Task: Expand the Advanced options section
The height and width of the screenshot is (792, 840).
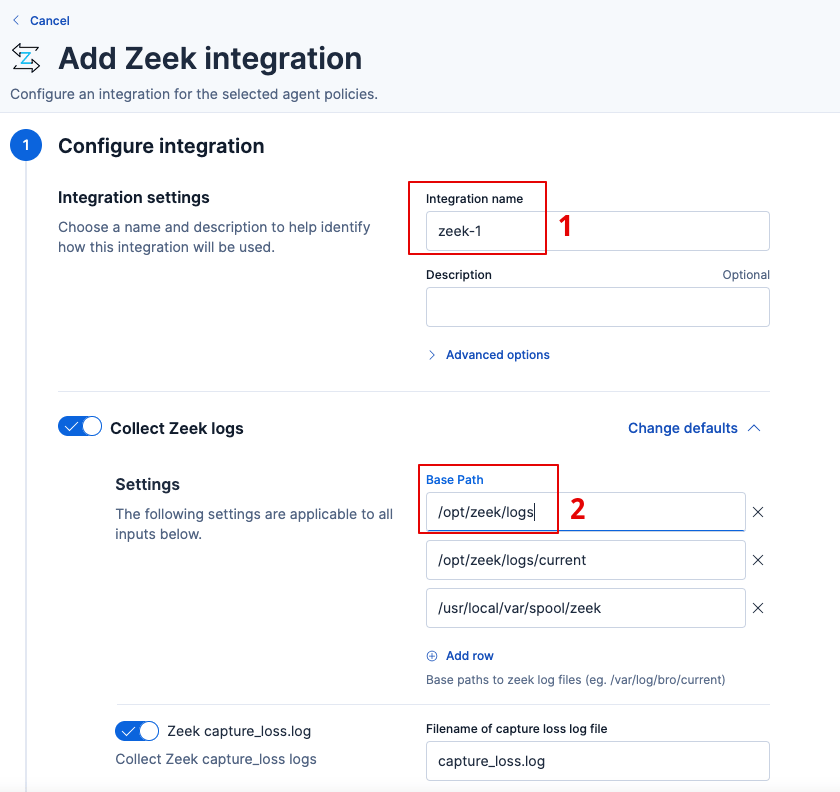Action: coord(488,355)
